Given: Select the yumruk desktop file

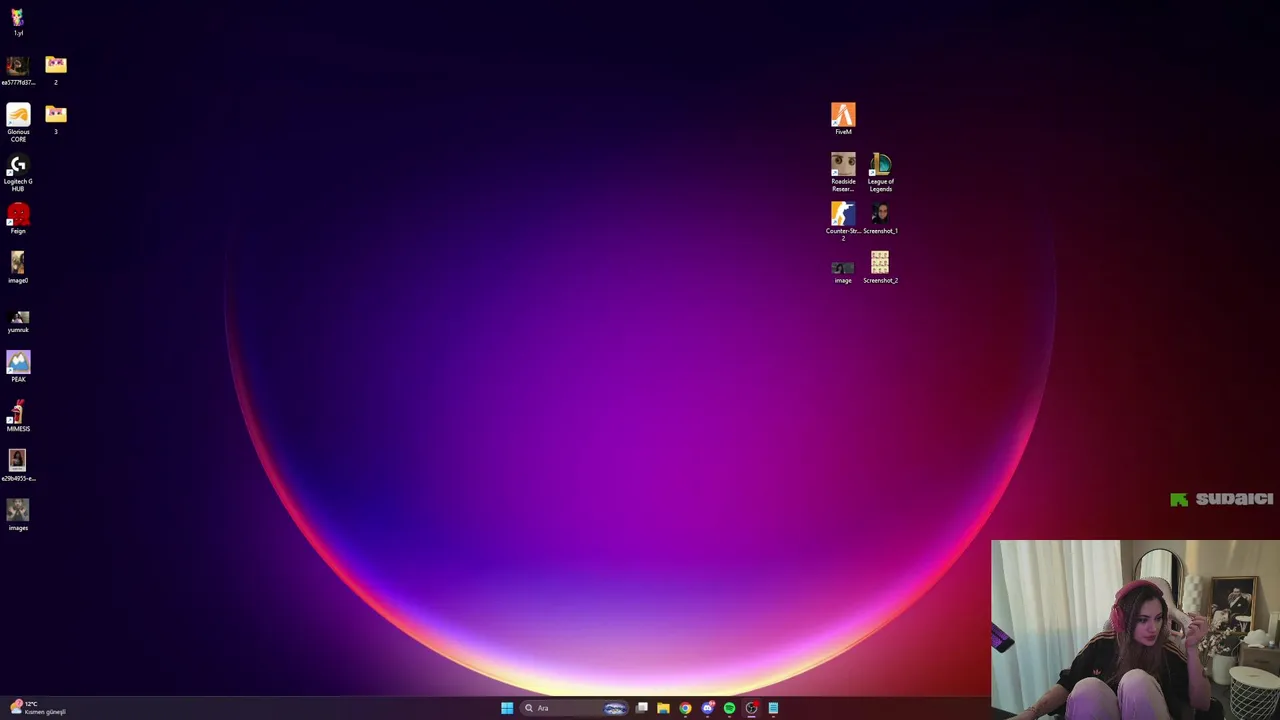Looking at the screenshot, I should click(x=18, y=320).
